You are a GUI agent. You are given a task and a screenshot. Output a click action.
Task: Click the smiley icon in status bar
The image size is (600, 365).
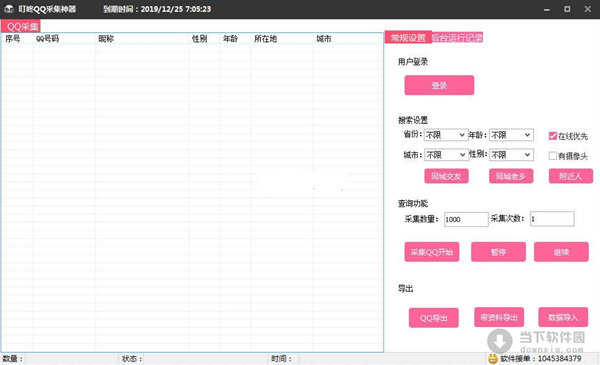[493, 358]
